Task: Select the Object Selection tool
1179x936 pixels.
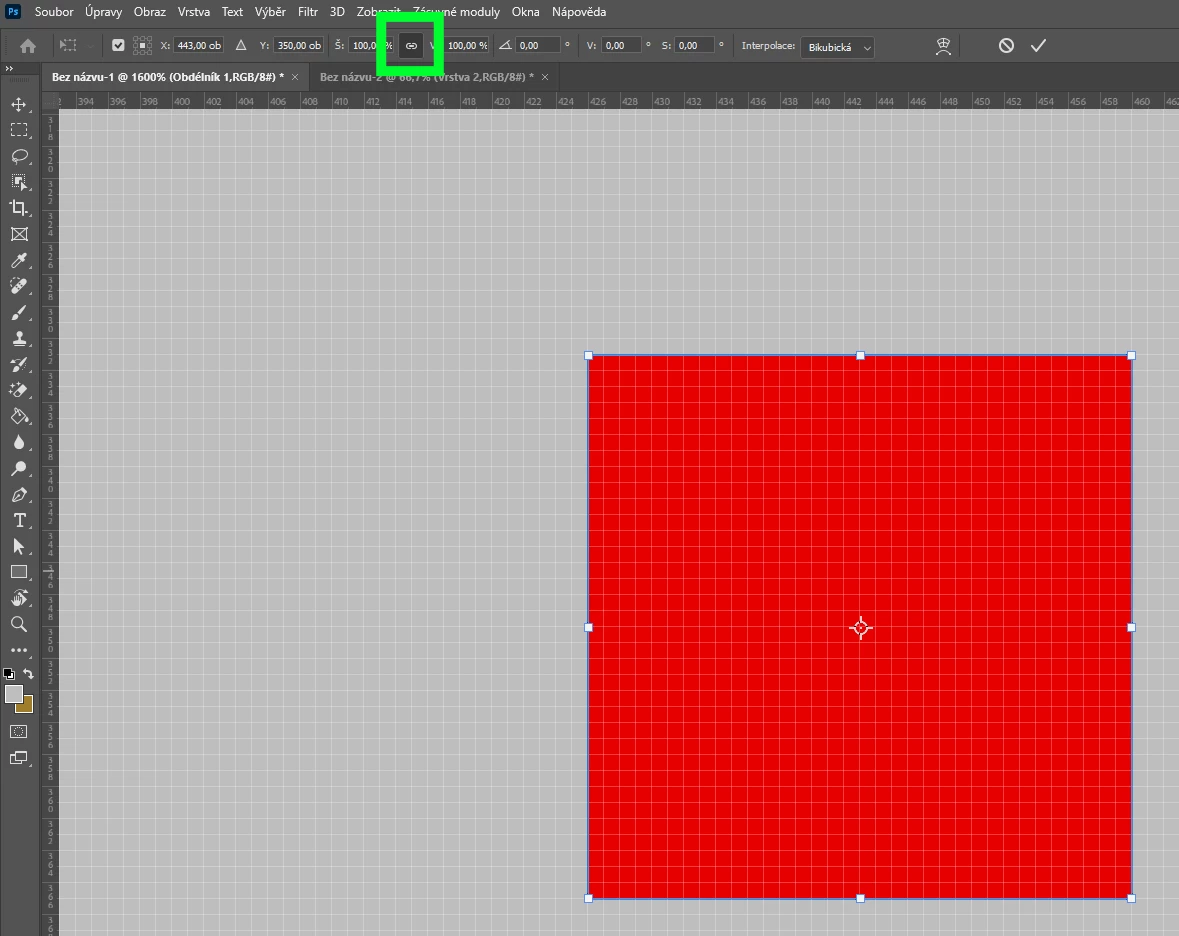Action: (x=19, y=182)
